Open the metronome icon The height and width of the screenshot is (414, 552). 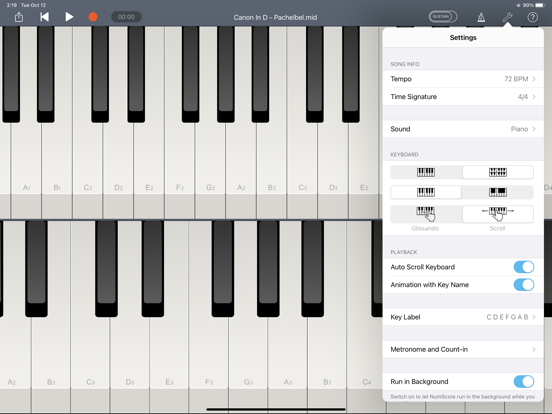pyautogui.click(x=481, y=17)
